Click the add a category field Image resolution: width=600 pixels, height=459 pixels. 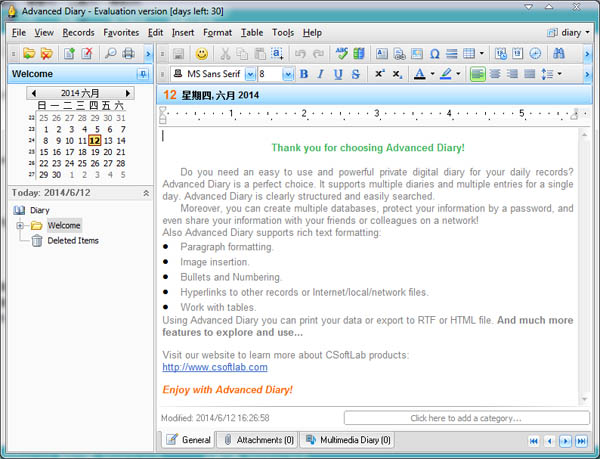point(466,418)
